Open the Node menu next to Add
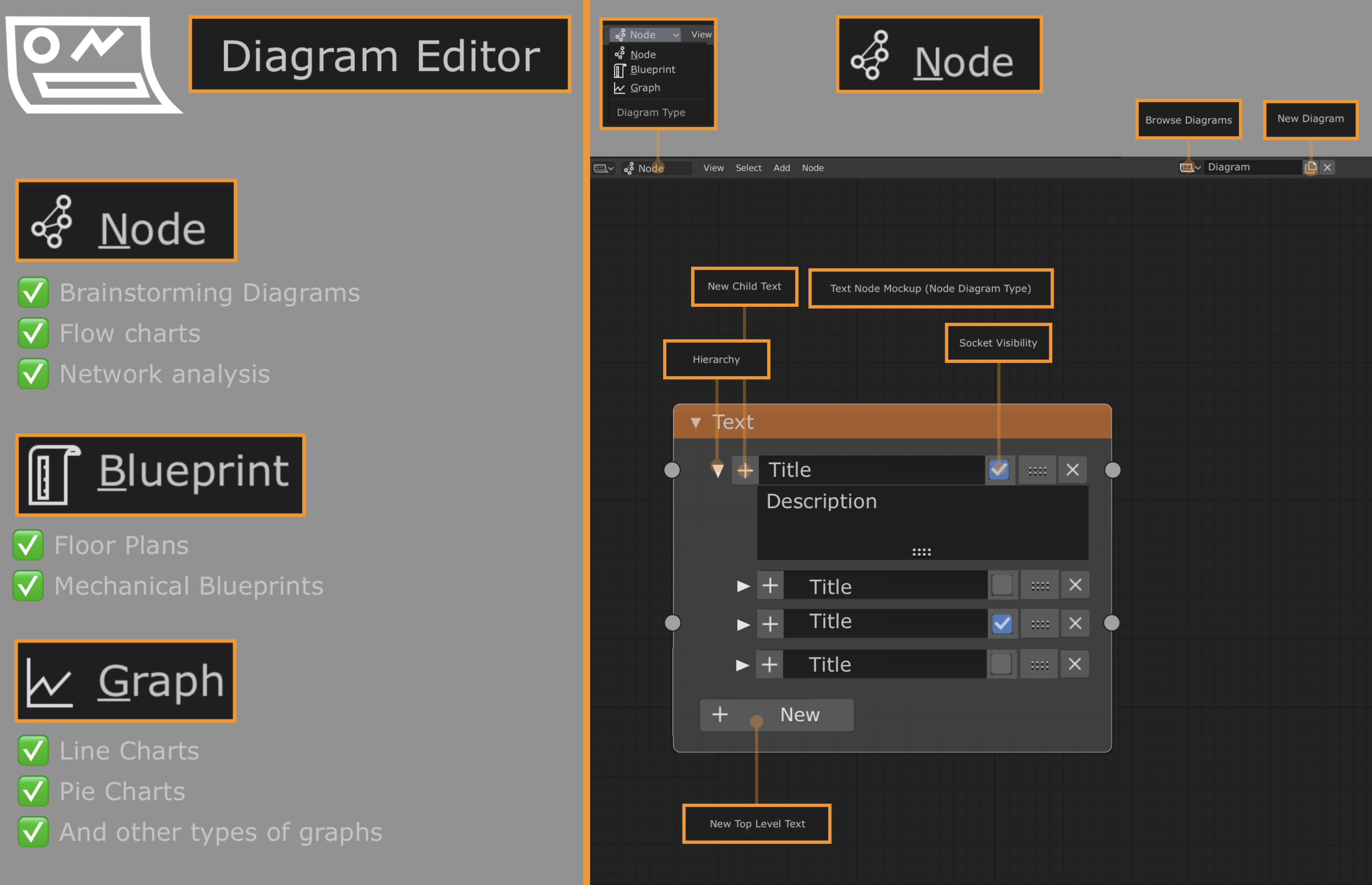1372x885 pixels. [x=813, y=168]
